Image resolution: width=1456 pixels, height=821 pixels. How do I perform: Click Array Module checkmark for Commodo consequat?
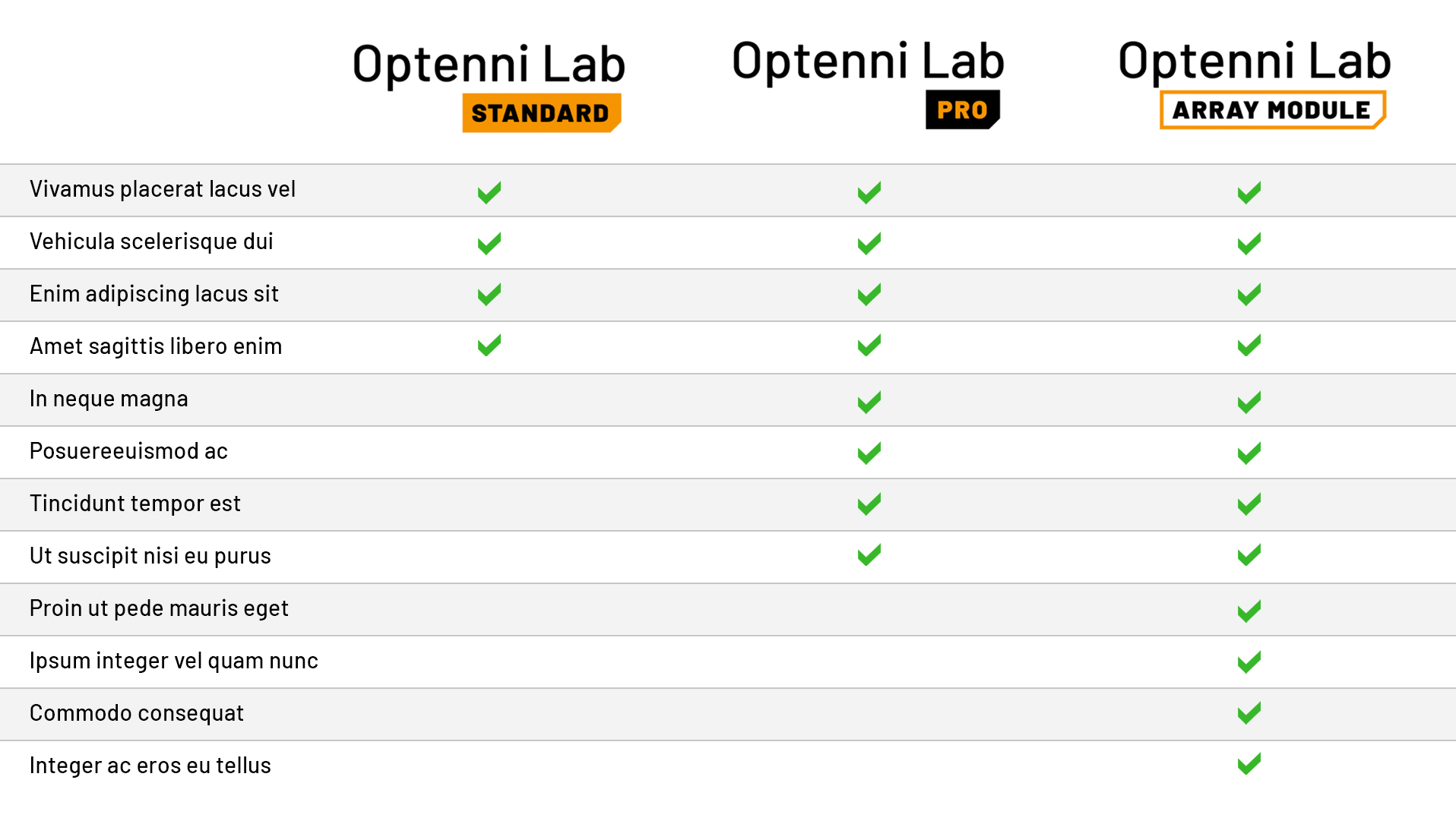click(x=1249, y=713)
